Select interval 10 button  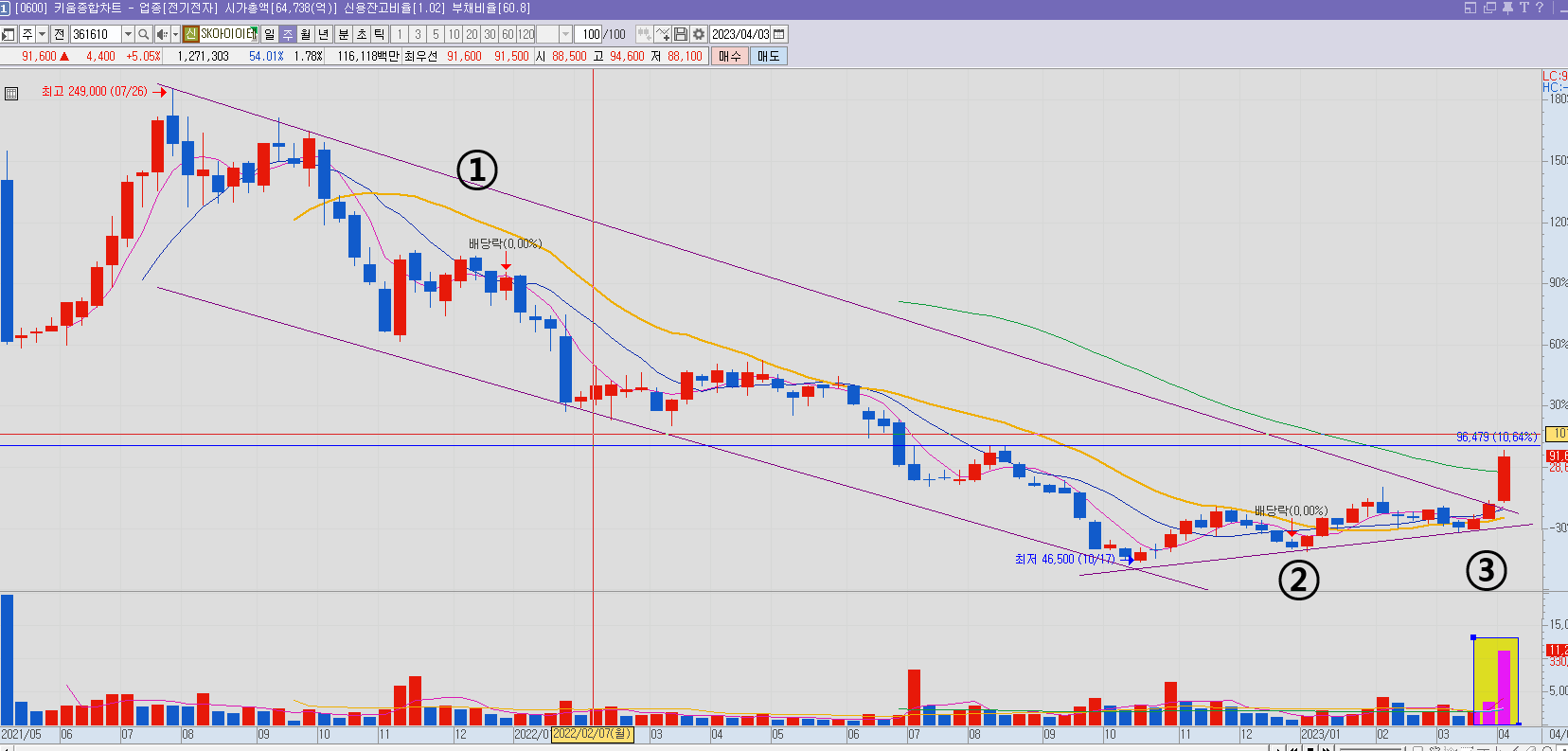click(454, 34)
